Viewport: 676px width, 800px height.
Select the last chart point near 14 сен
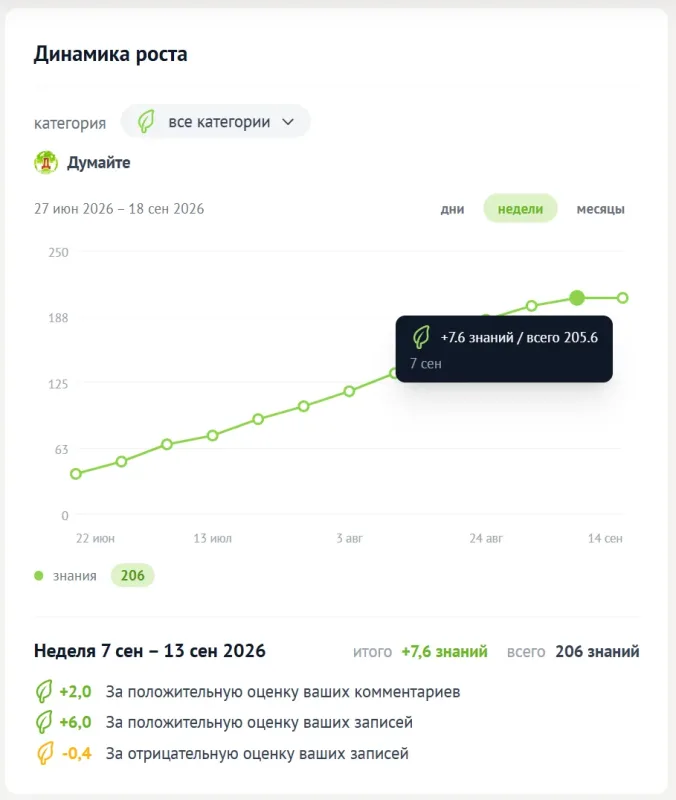(622, 298)
